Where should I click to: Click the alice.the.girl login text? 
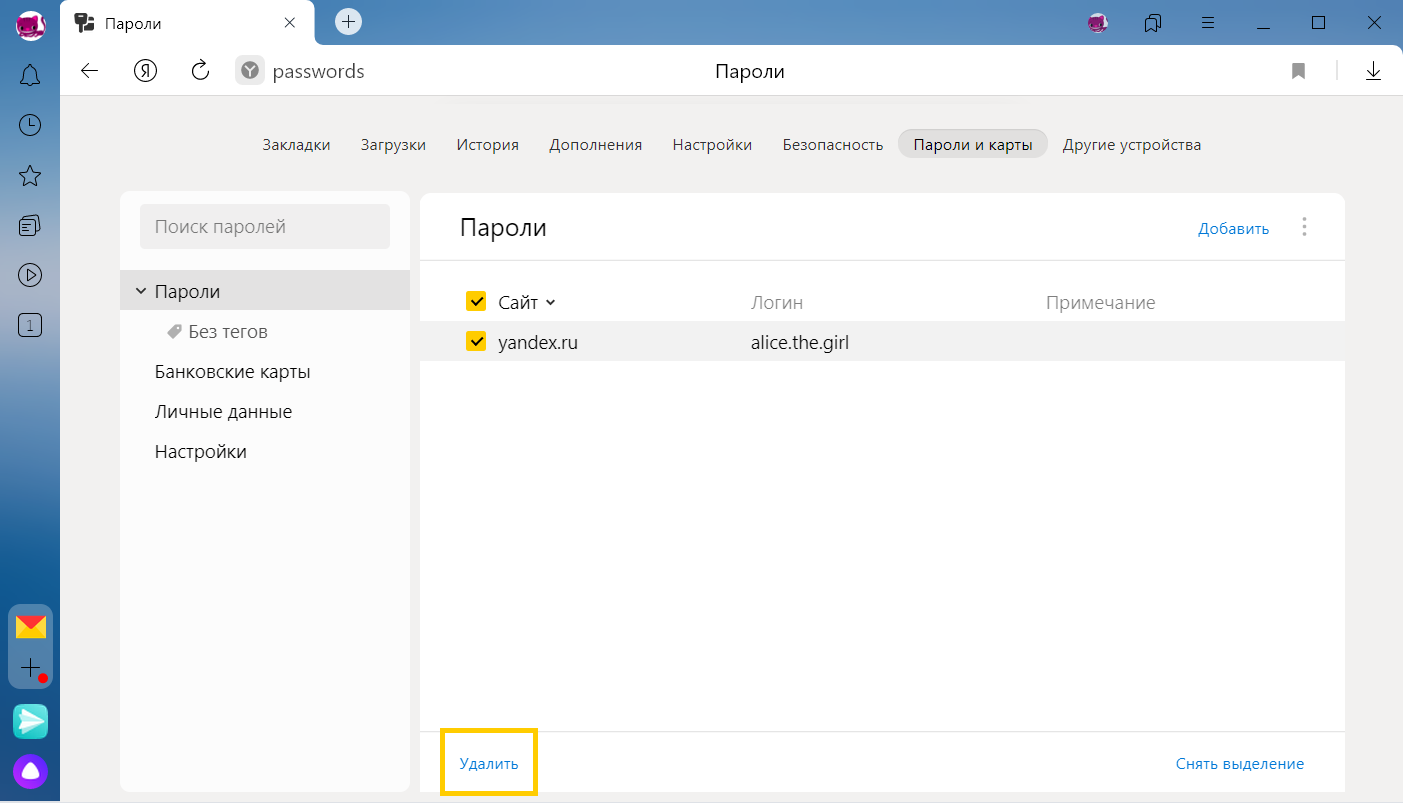click(x=800, y=342)
